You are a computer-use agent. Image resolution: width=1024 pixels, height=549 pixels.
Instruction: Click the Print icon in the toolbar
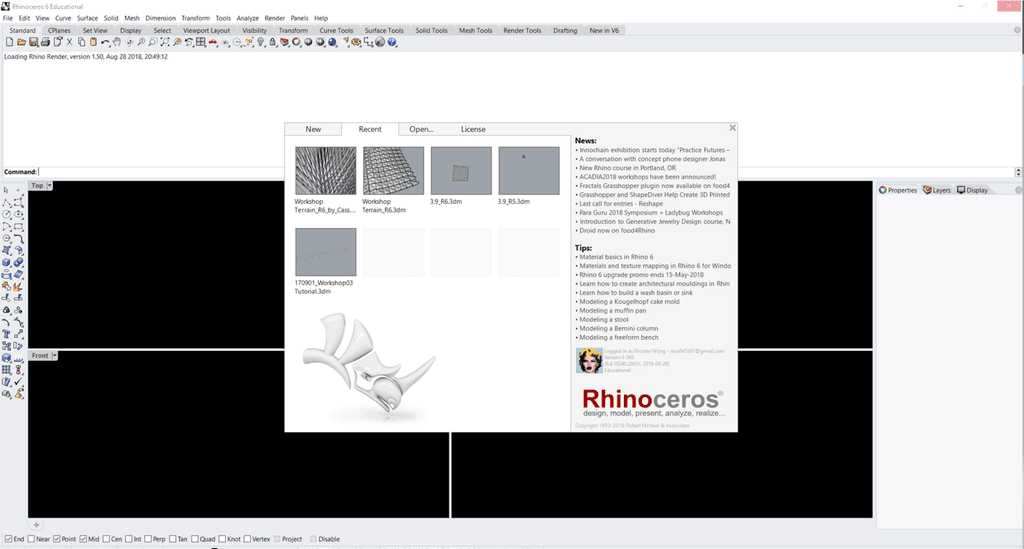[x=45, y=42]
